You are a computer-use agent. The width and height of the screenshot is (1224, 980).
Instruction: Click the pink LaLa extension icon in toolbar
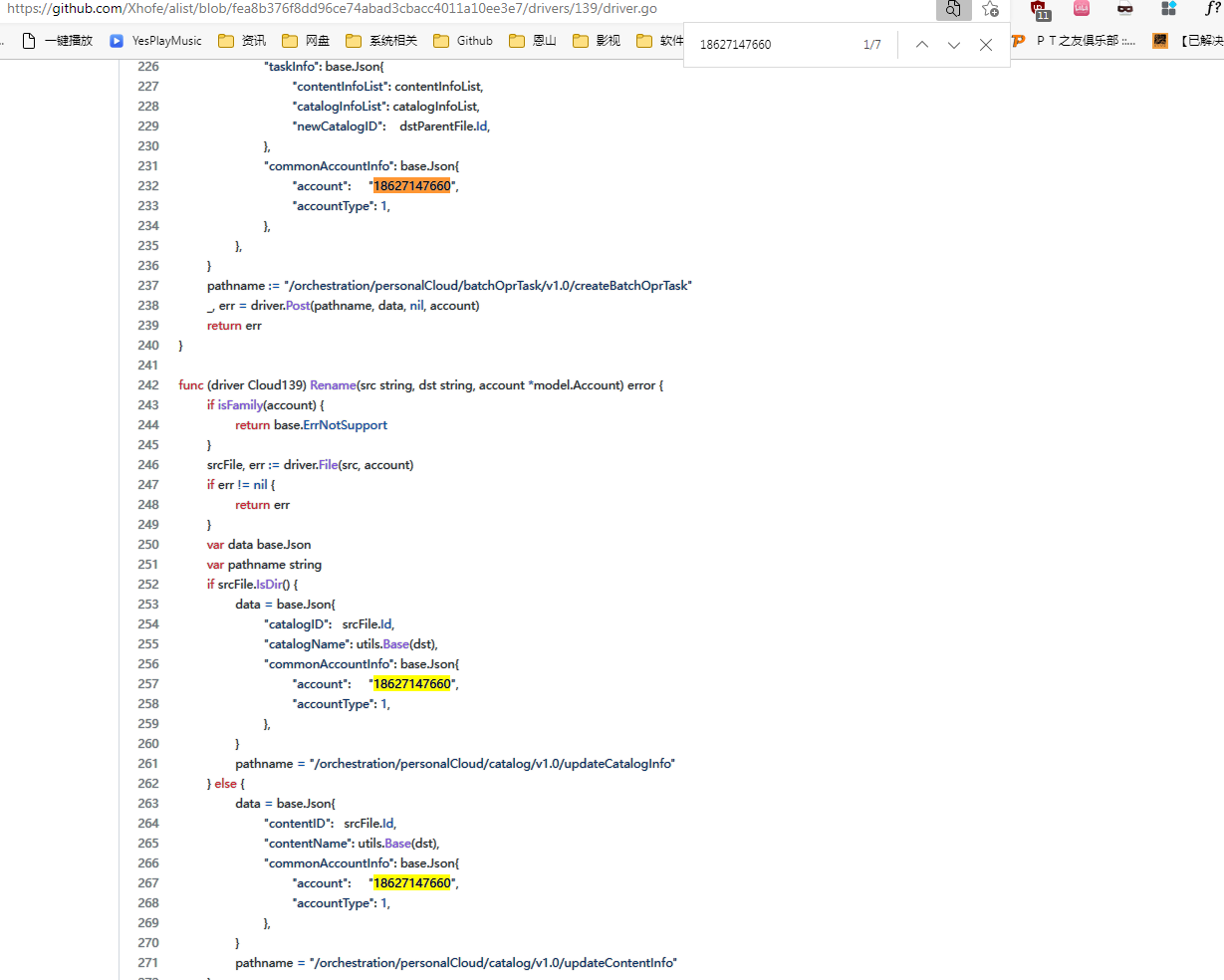point(1081,10)
